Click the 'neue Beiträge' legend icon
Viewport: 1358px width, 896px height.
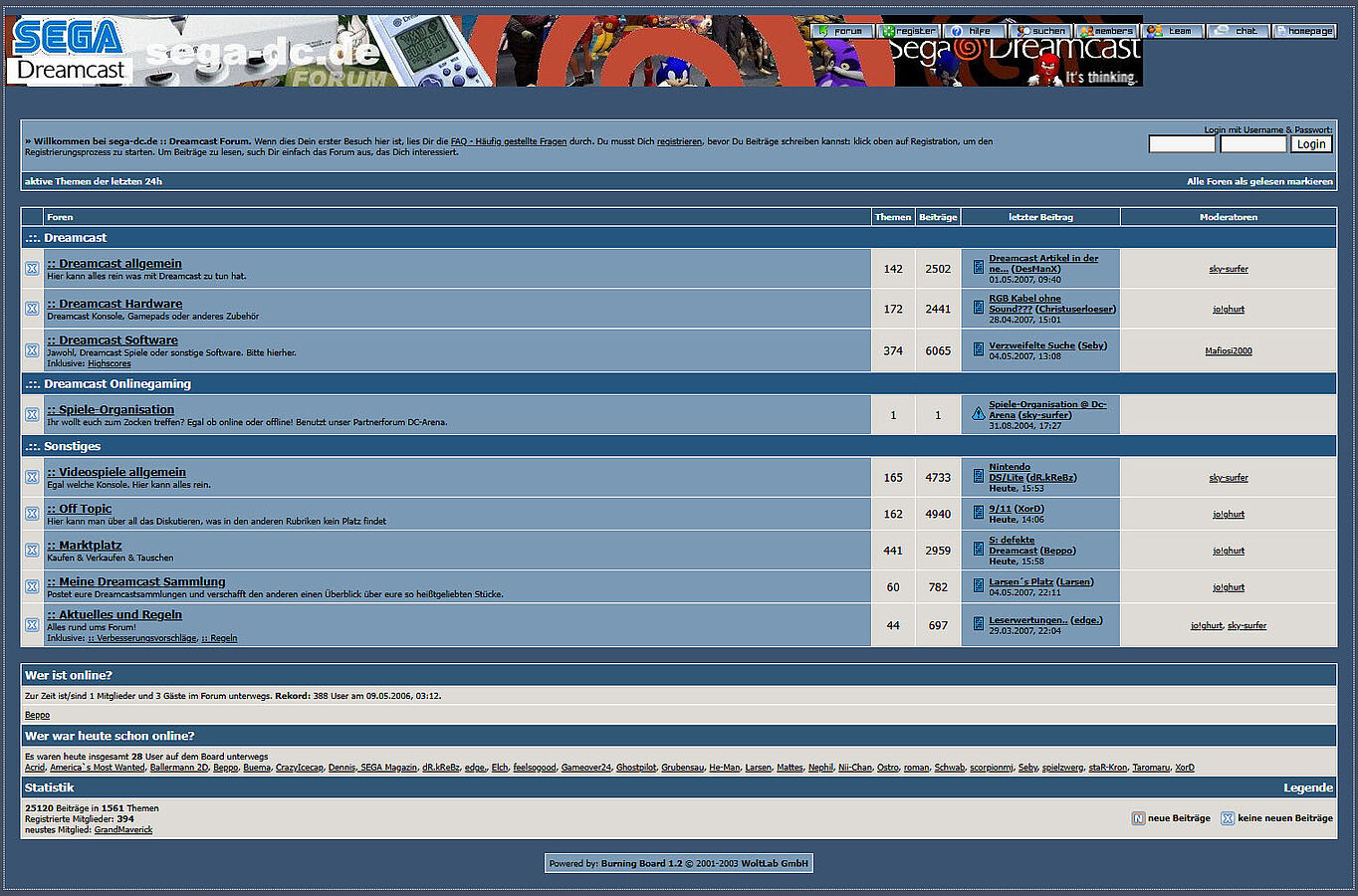[x=1138, y=818]
